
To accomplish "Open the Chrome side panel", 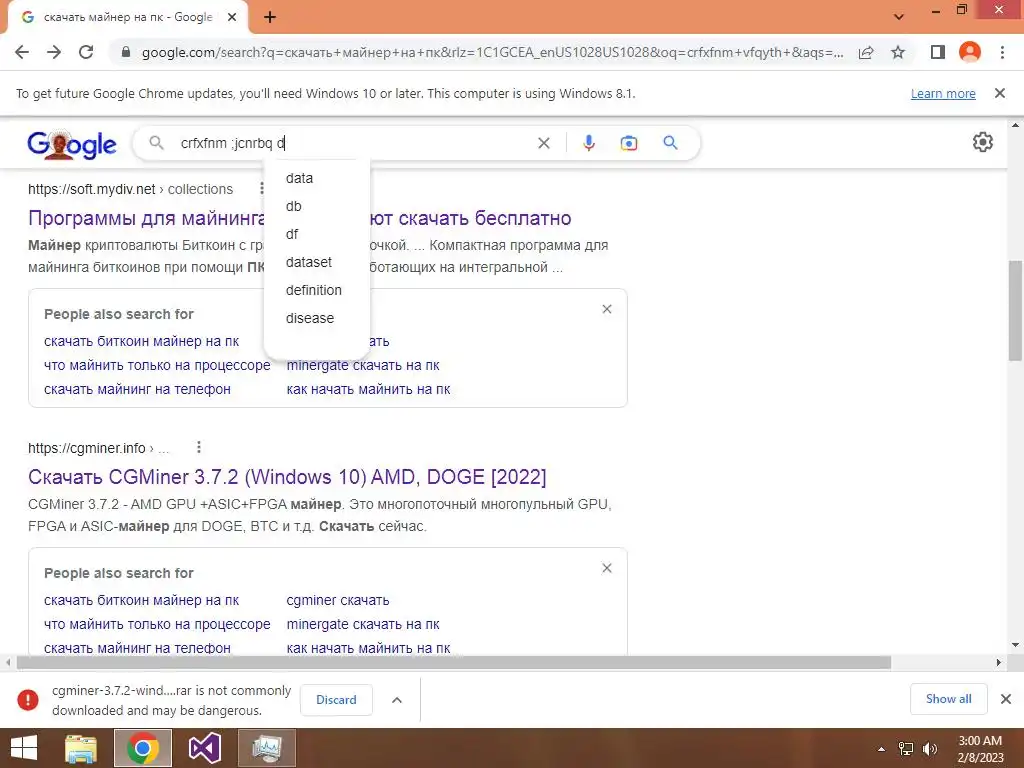I will 938,52.
